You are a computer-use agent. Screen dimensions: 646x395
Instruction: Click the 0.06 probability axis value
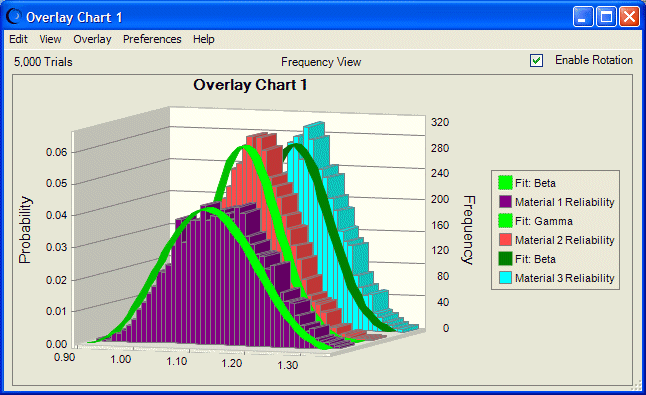[x=56, y=152]
